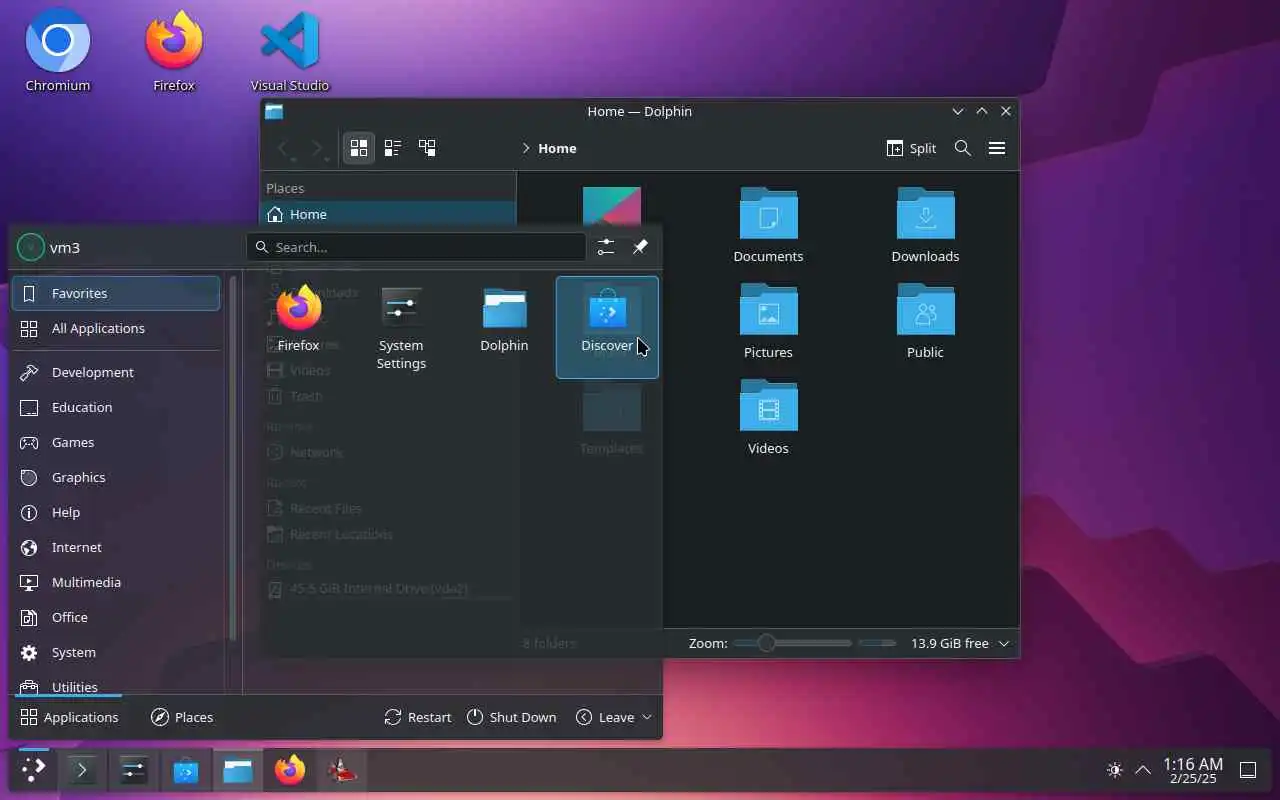Select Home in Dolphin Places panel
The height and width of the screenshot is (800, 1280).
[x=388, y=214]
